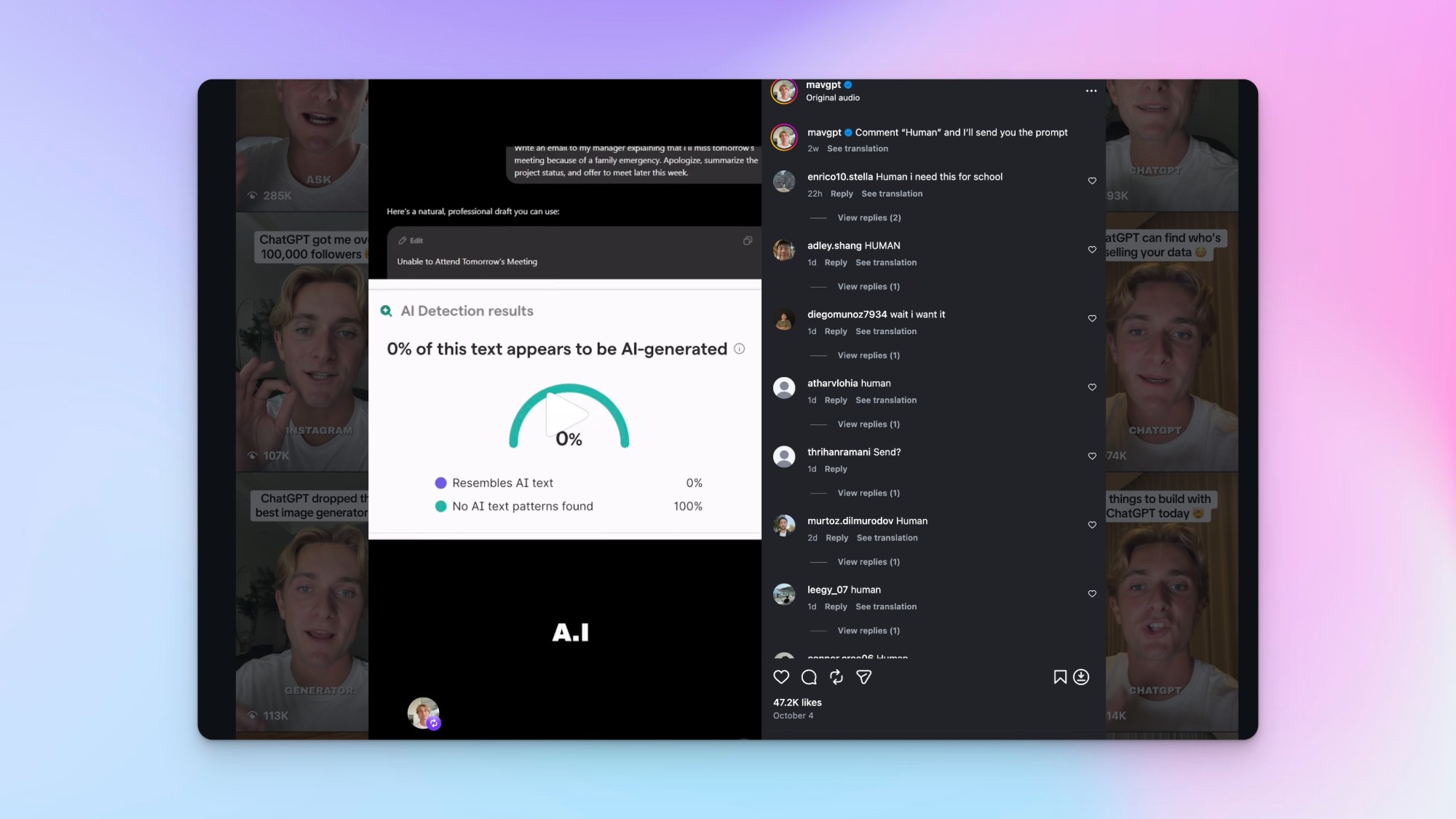See translation for murtoz.dilmurodov's comment
1456x819 pixels.
tap(887, 538)
